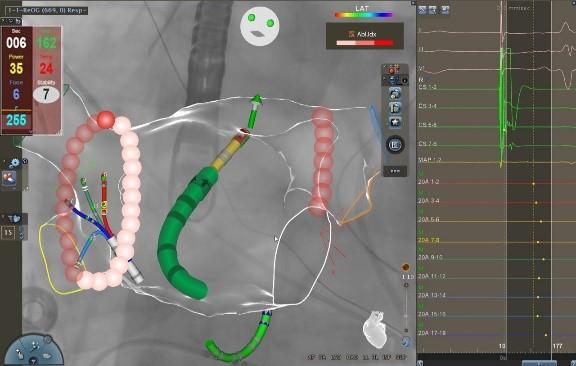This screenshot has height=366, width=576.
Task: Select the 20A 1-2 channel label
Action: click(429, 182)
